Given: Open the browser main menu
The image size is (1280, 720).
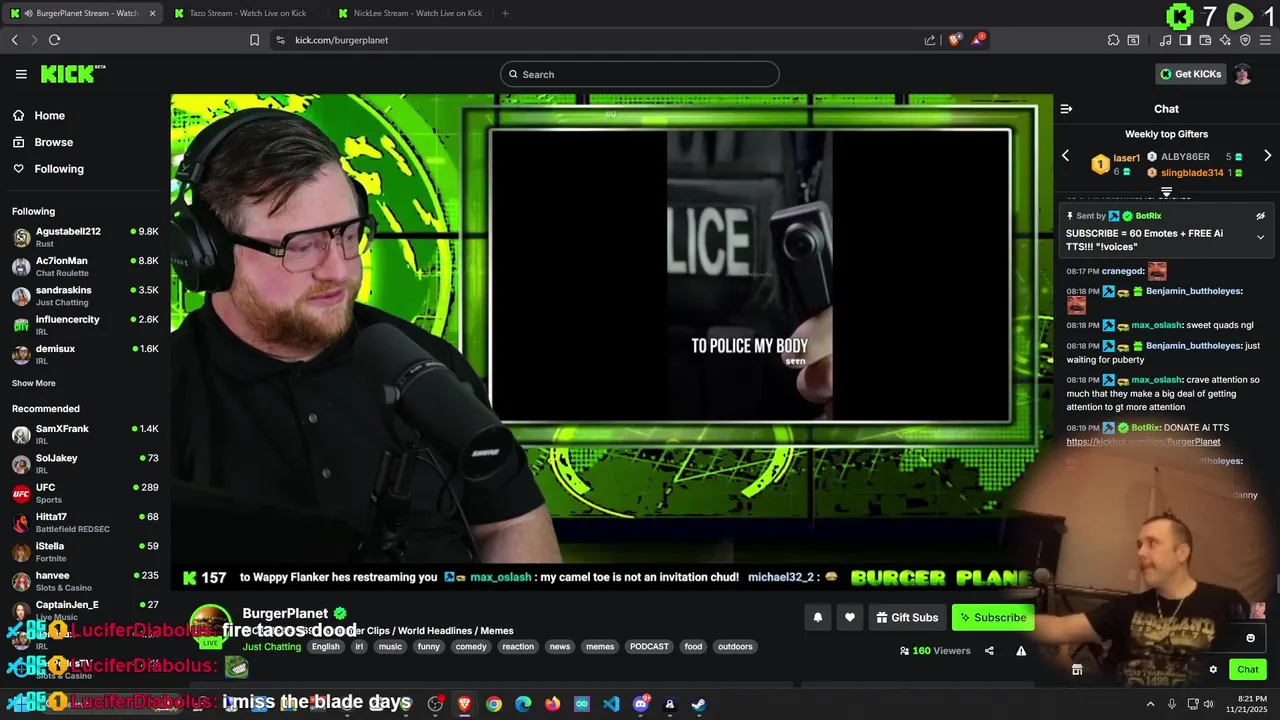Looking at the screenshot, I should pyautogui.click(x=1266, y=40).
